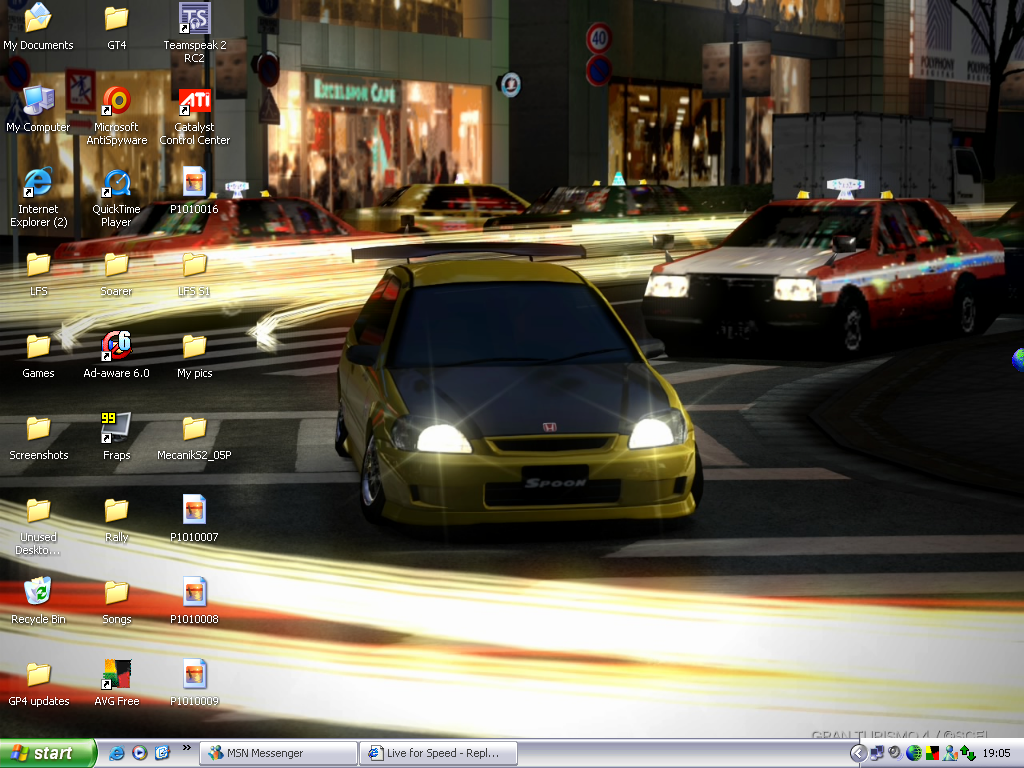The width and height of the screenshot is (1024, 768).
Task: Select the P1010009 image file
Action: coord(195,683)
